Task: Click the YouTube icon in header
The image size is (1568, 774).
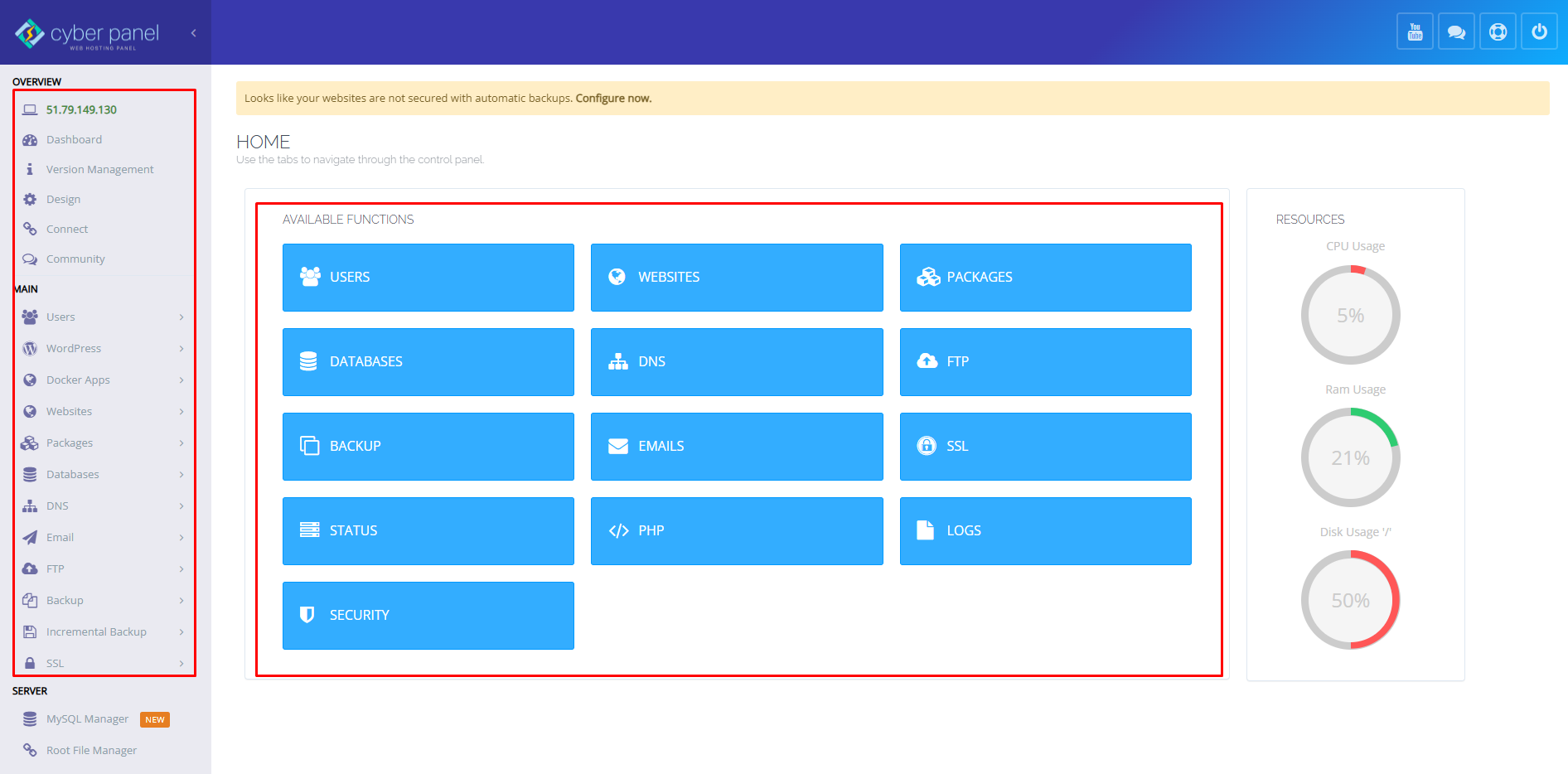Action: (x=1415, y=32)
